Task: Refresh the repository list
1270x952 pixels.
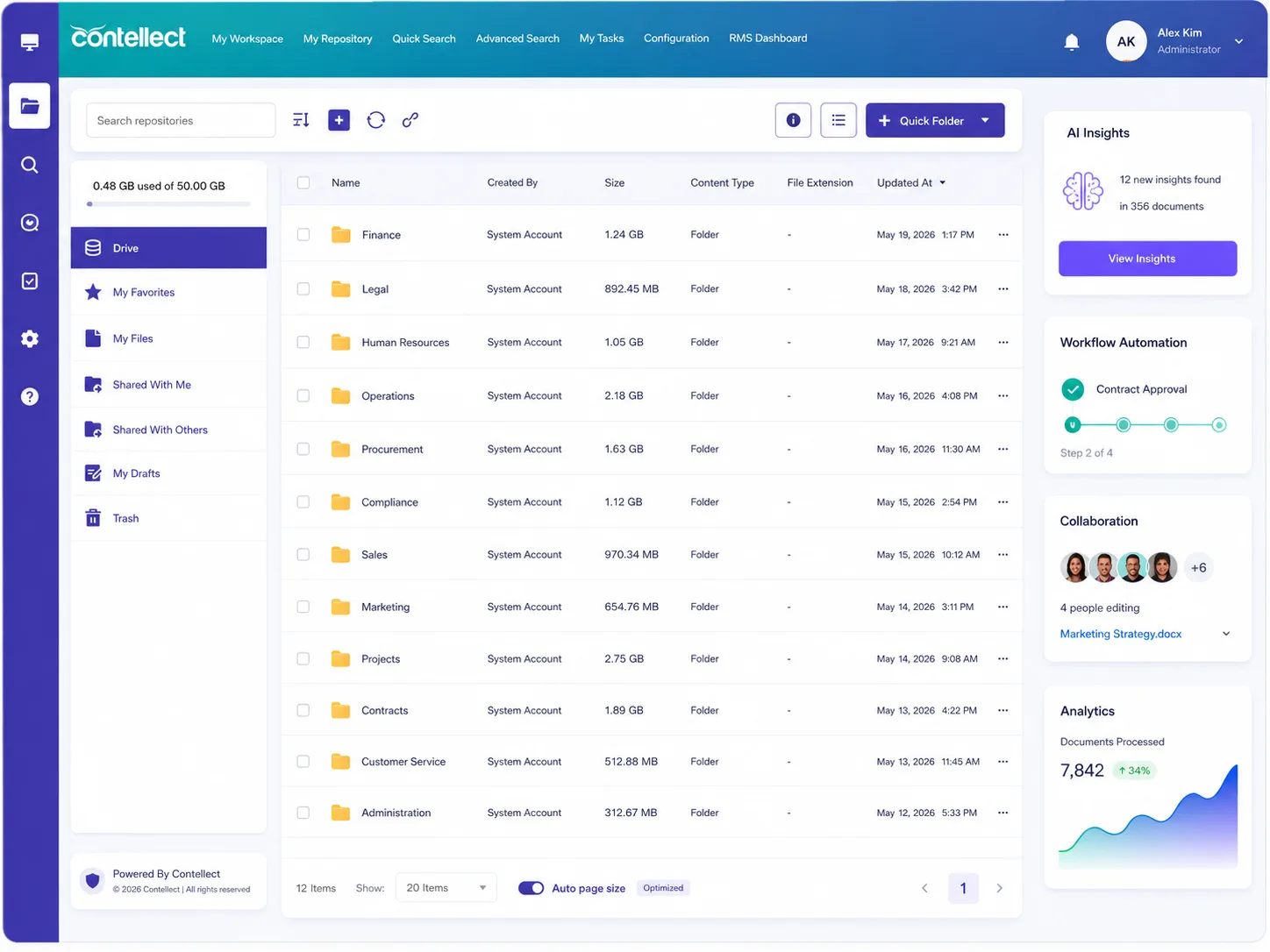Action: (375, 120)
